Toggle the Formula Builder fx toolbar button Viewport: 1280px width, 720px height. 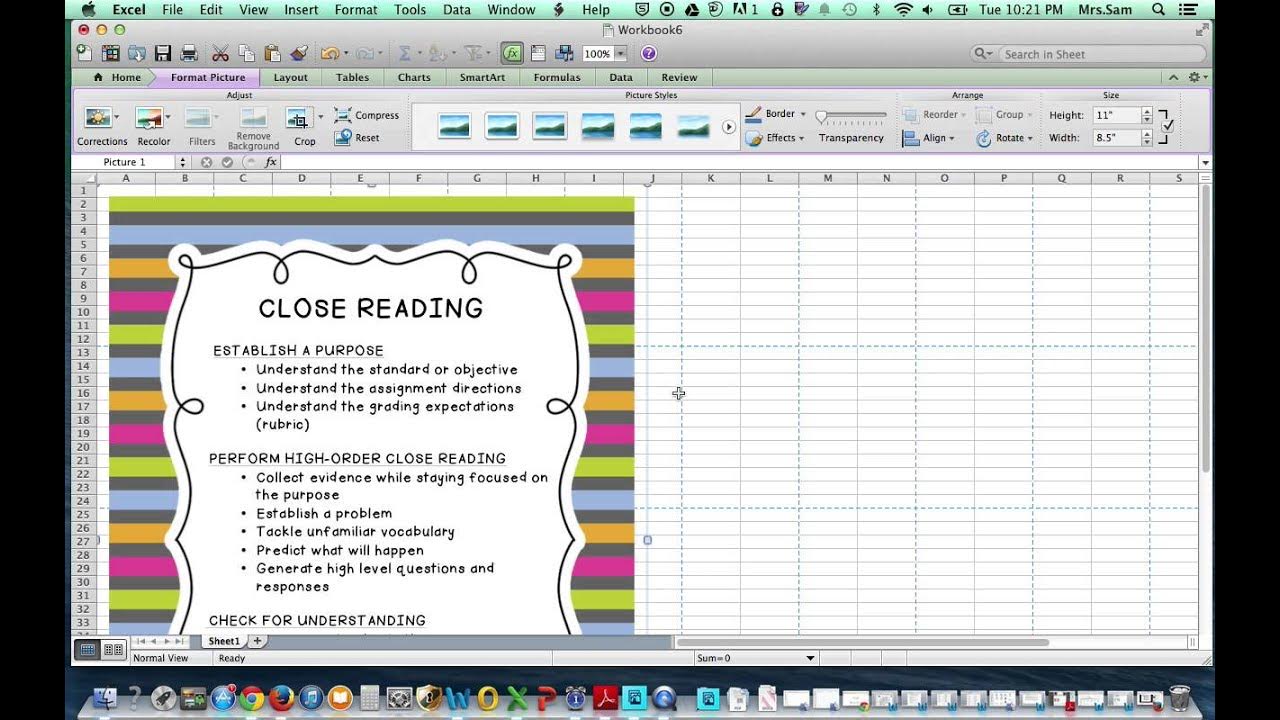512,54
